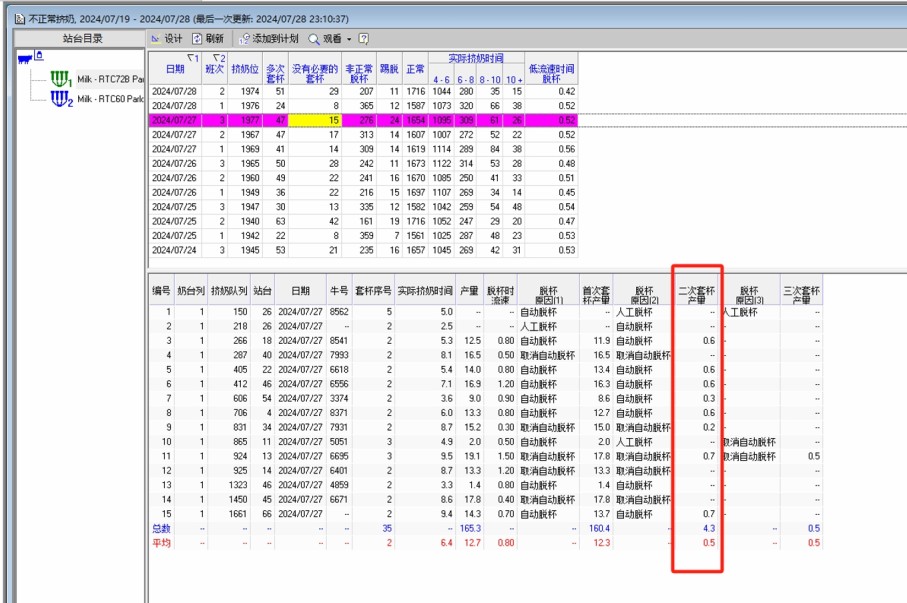907x603 pixels.
Task: Click the Milk - RTC72B parlor icon
Action: 62,78
